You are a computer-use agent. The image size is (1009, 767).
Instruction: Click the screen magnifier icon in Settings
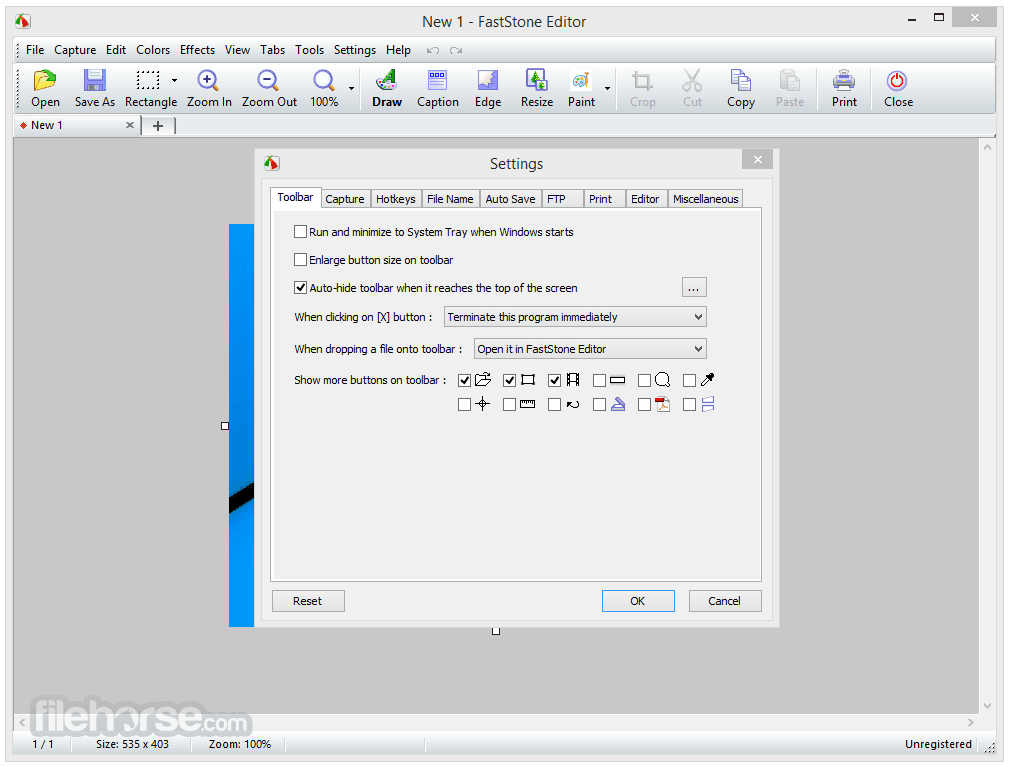click(663, 380)
